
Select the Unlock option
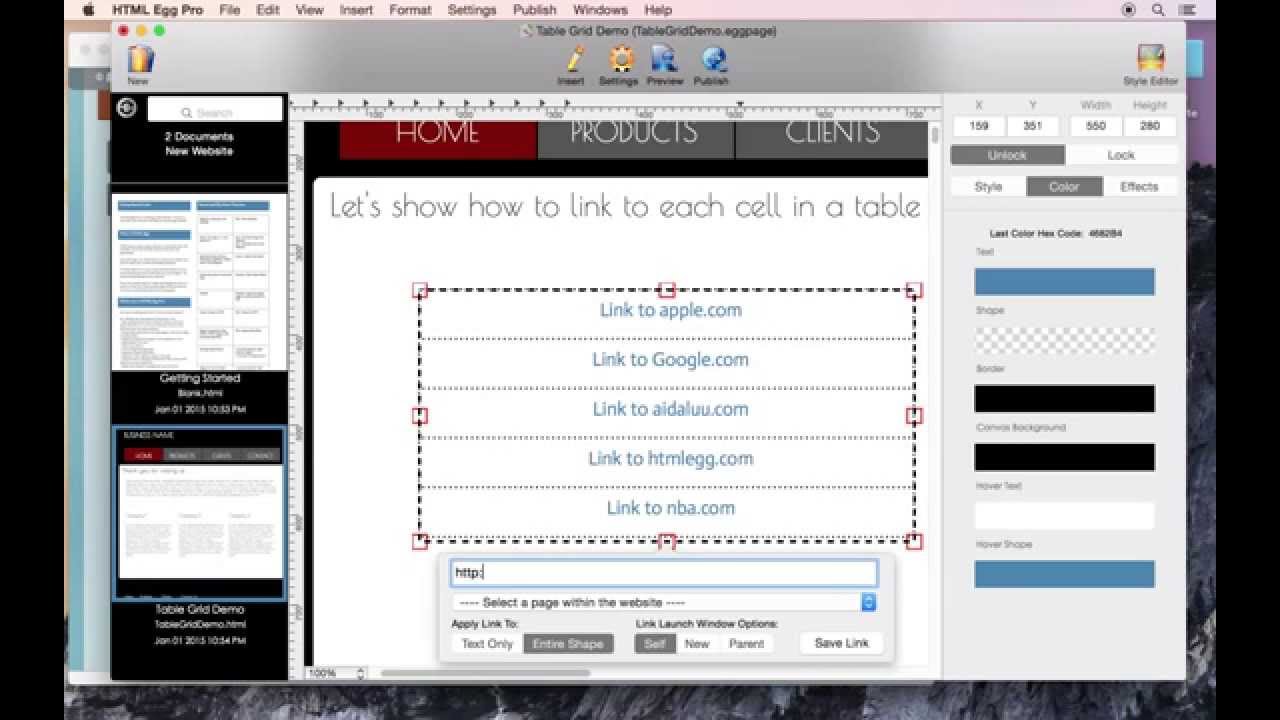[x=1007, y=155]
